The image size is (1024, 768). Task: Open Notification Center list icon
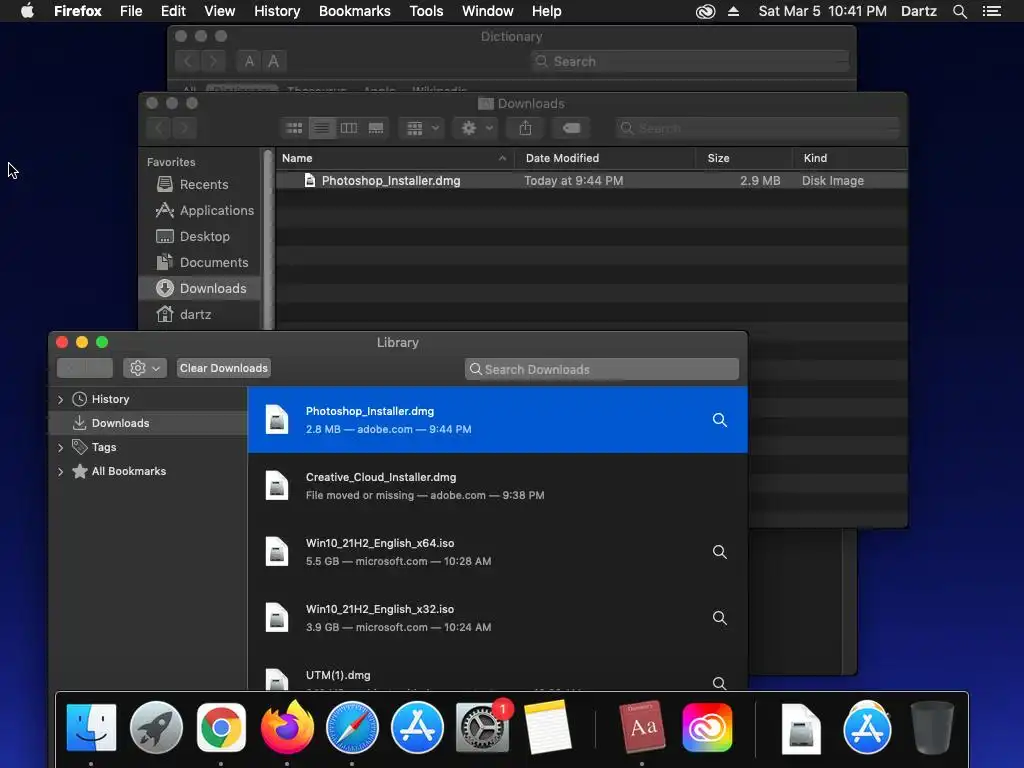[x=992, y=11]
